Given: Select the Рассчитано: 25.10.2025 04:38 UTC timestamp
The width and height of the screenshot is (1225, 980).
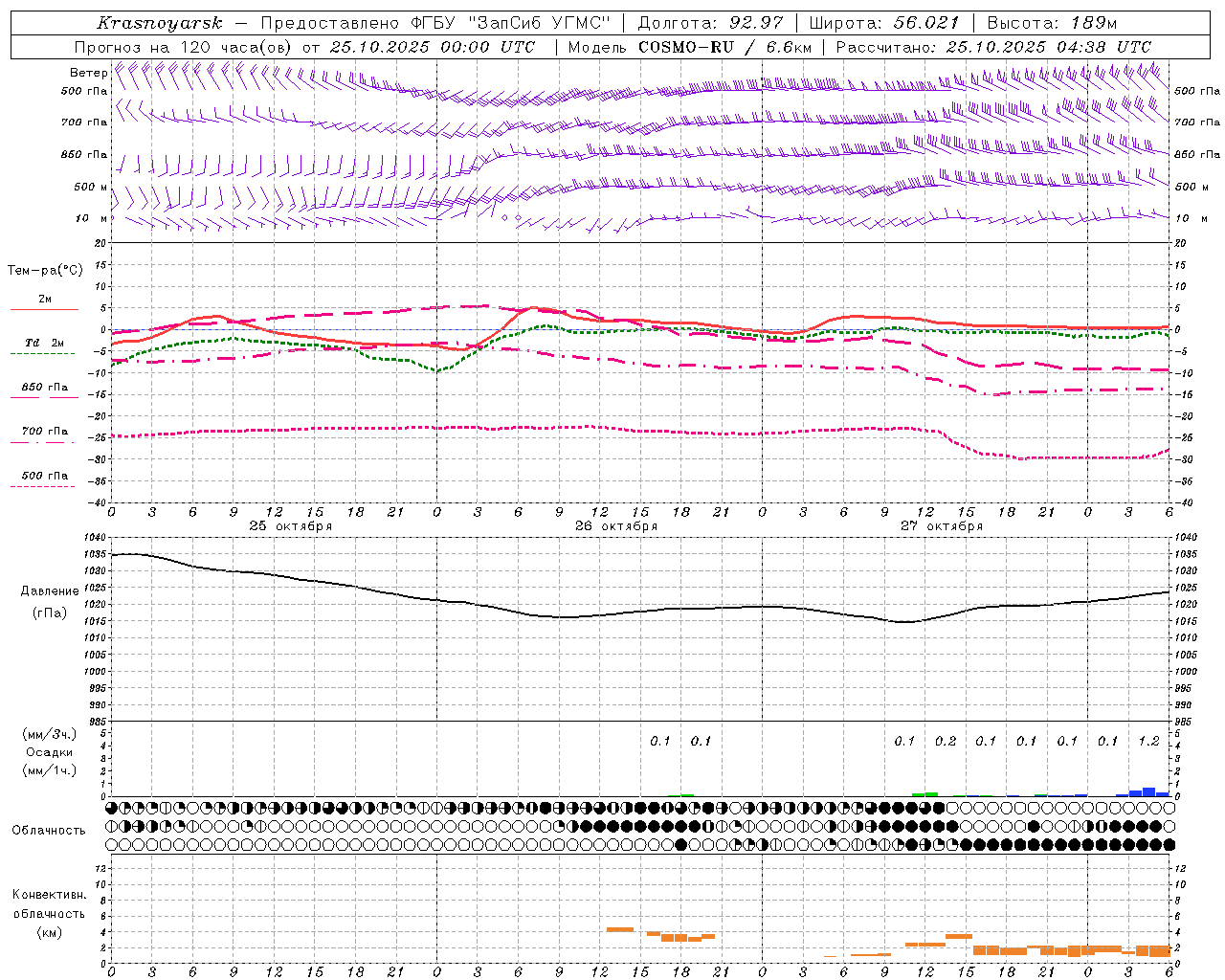Looking at the screenshot, I should pos(993,47).
